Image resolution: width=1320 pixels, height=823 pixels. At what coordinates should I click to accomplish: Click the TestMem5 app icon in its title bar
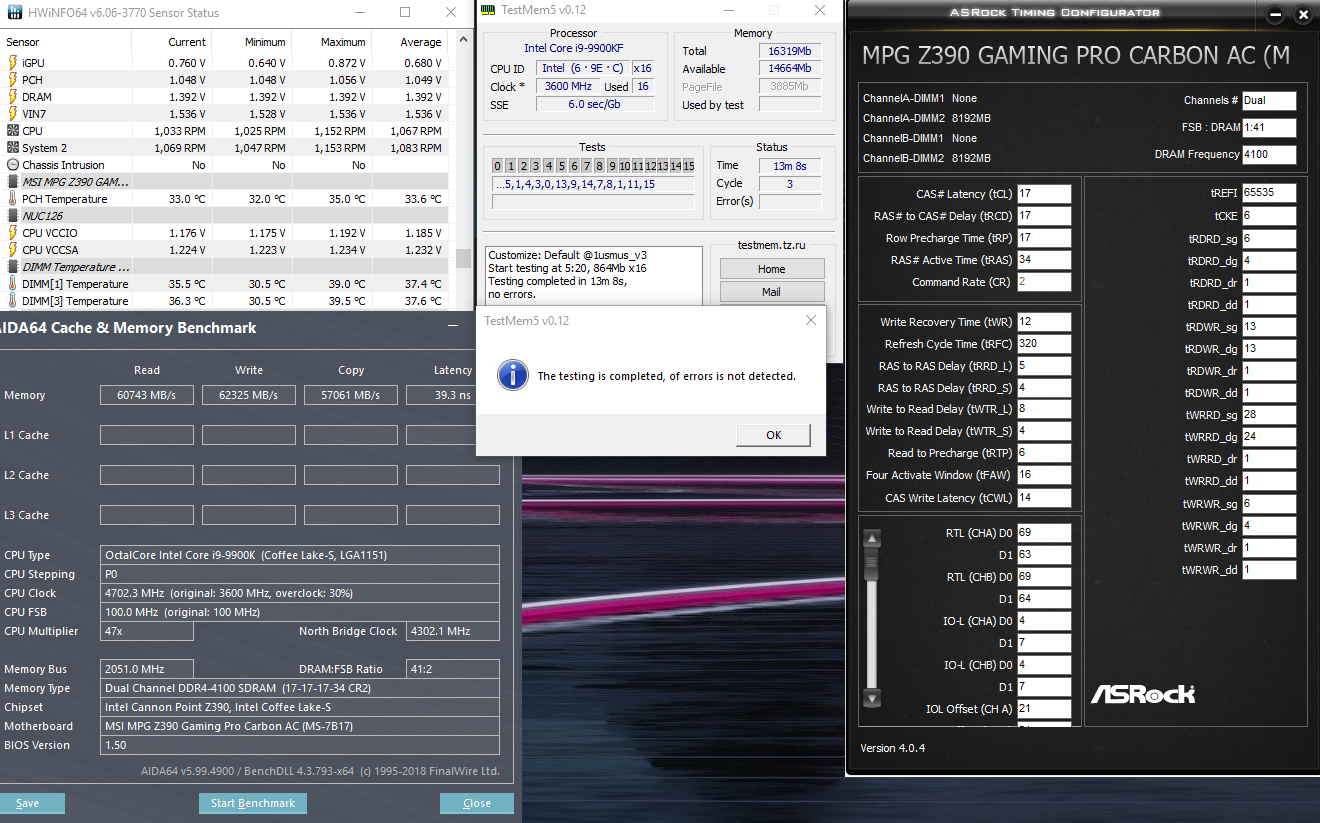click(x=488, y=10)
